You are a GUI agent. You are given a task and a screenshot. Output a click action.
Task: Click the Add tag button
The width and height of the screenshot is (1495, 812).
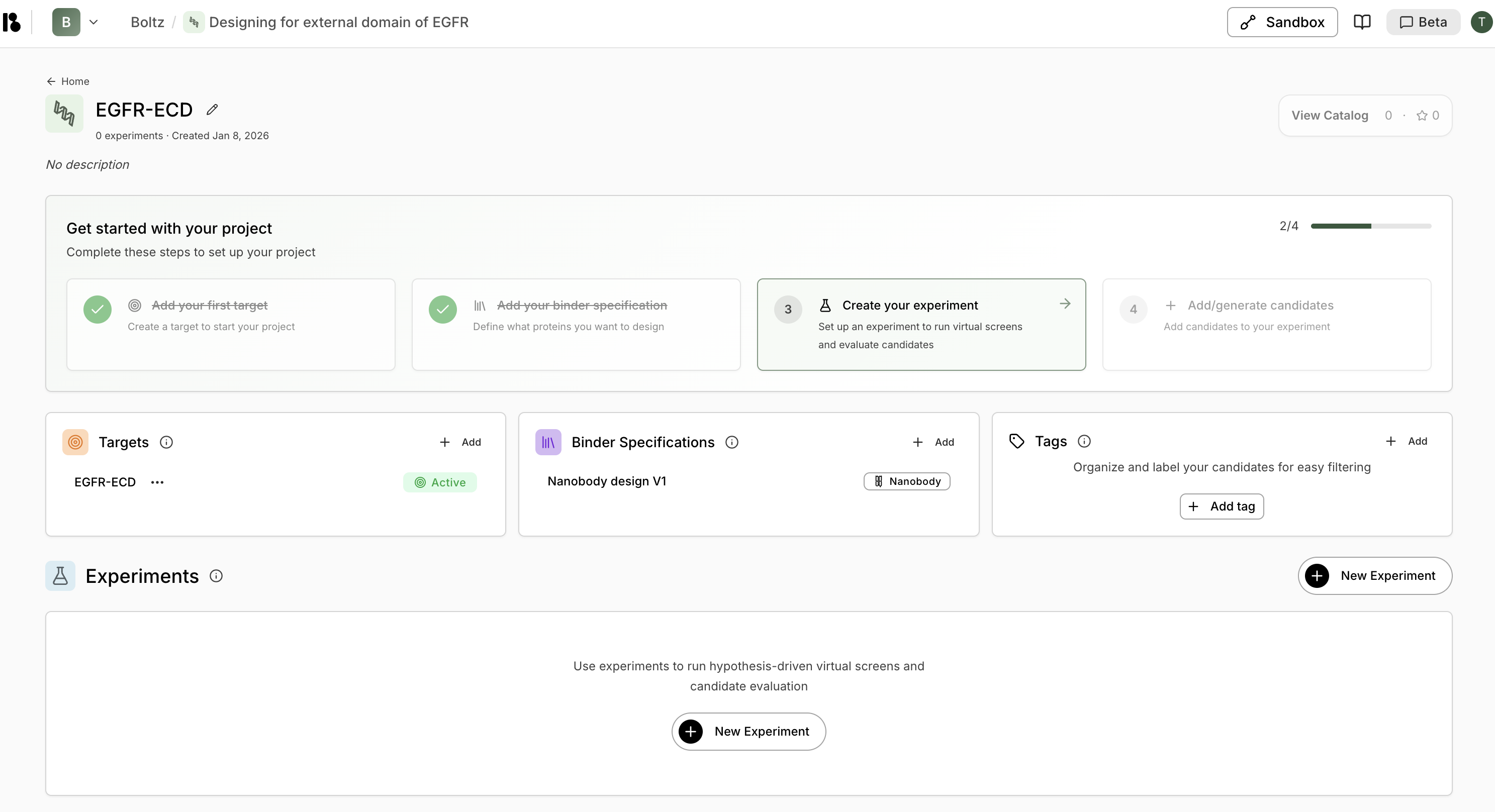point(1222,506)
